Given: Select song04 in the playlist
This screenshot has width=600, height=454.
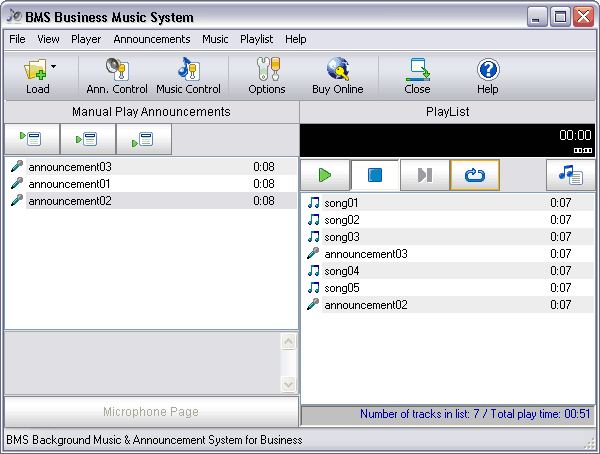Looking at the screenshot, I should 448,271.
